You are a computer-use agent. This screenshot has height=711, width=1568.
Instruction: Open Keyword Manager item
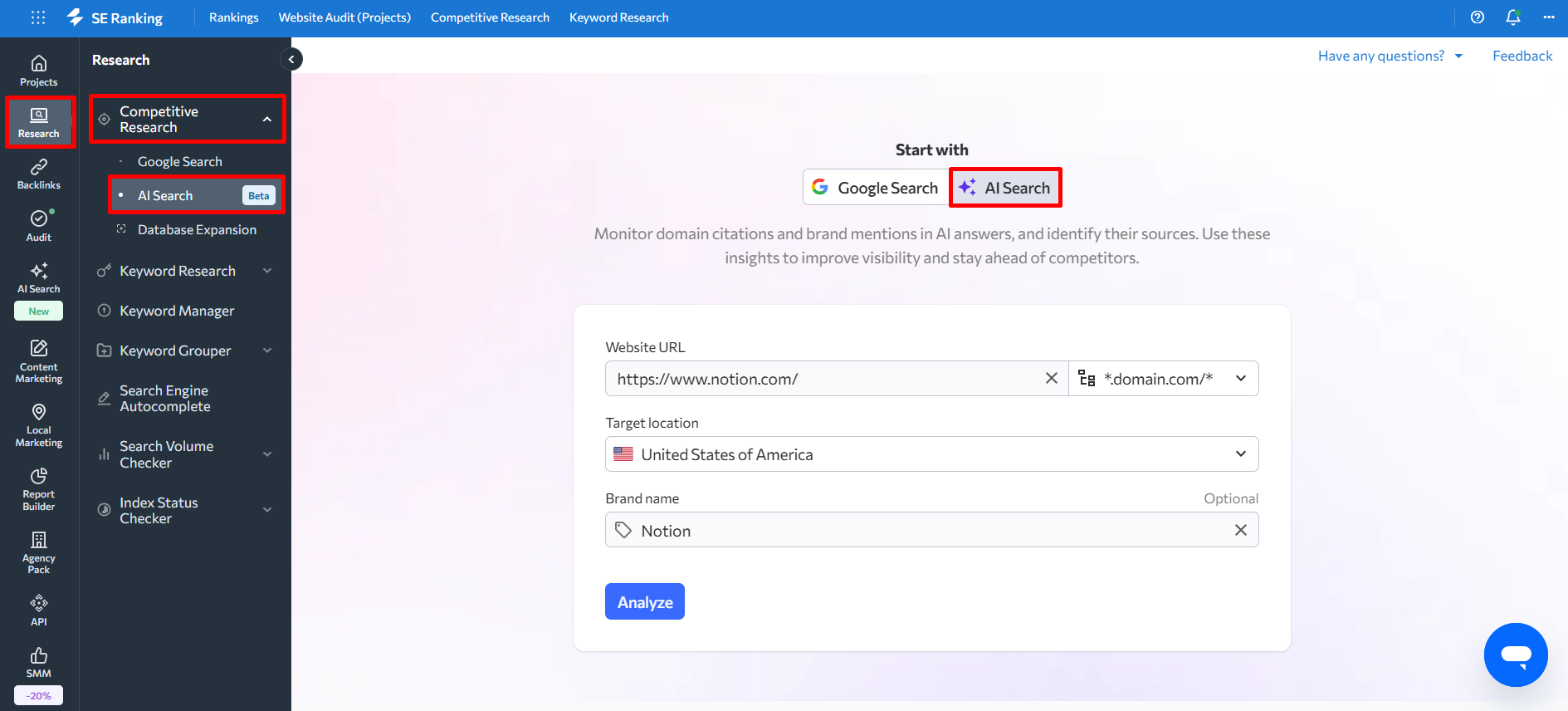coord(177,311)
